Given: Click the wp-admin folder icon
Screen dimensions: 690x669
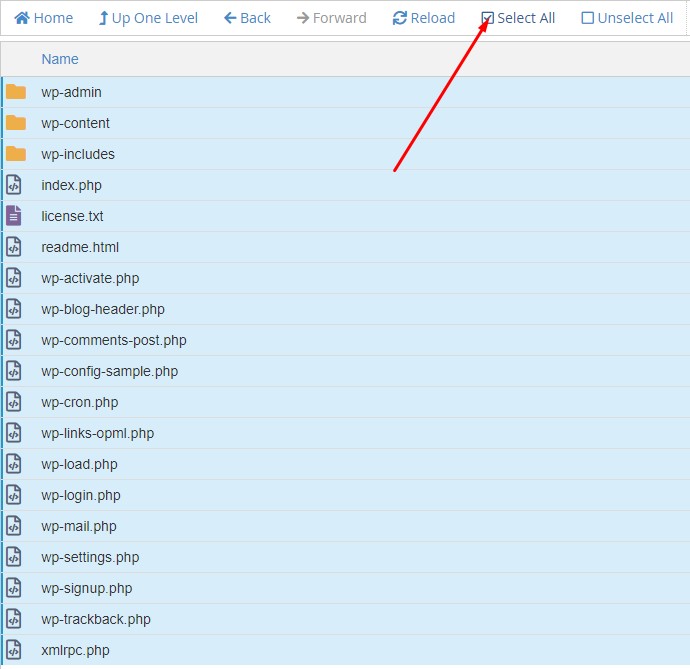Looking at the screenshot, I should pos(16,92).
